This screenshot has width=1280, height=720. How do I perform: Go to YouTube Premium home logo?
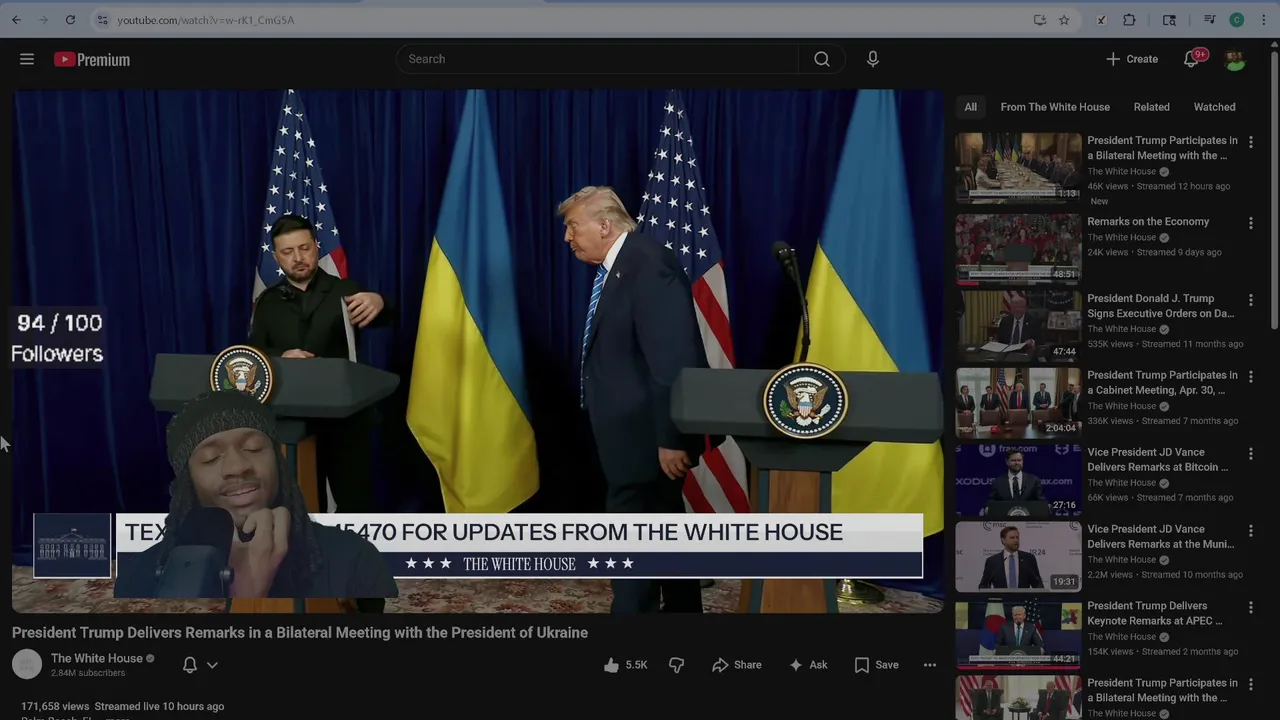pyautogui.click(x=92, y=60)
